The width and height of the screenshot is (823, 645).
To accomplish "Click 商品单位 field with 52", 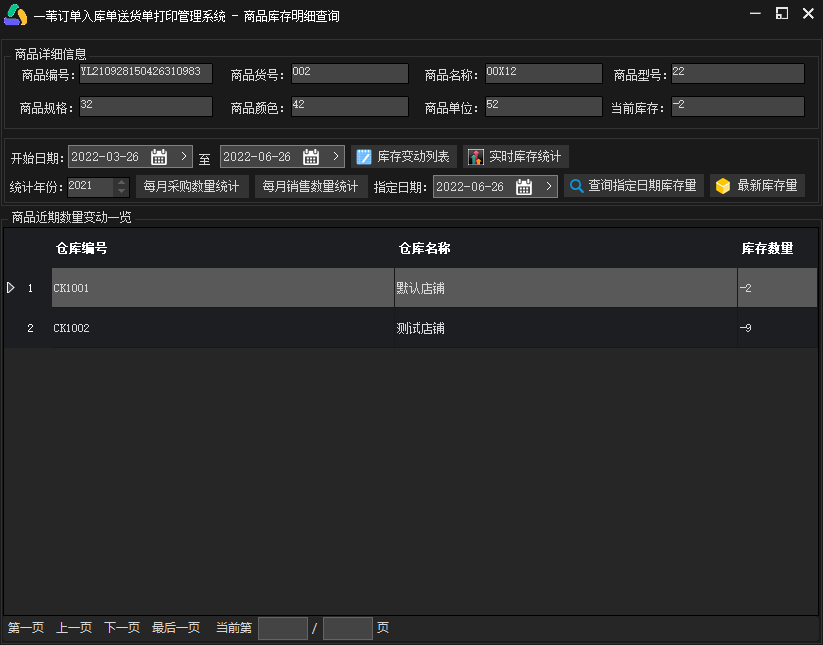I will click(x=544, y=107).
